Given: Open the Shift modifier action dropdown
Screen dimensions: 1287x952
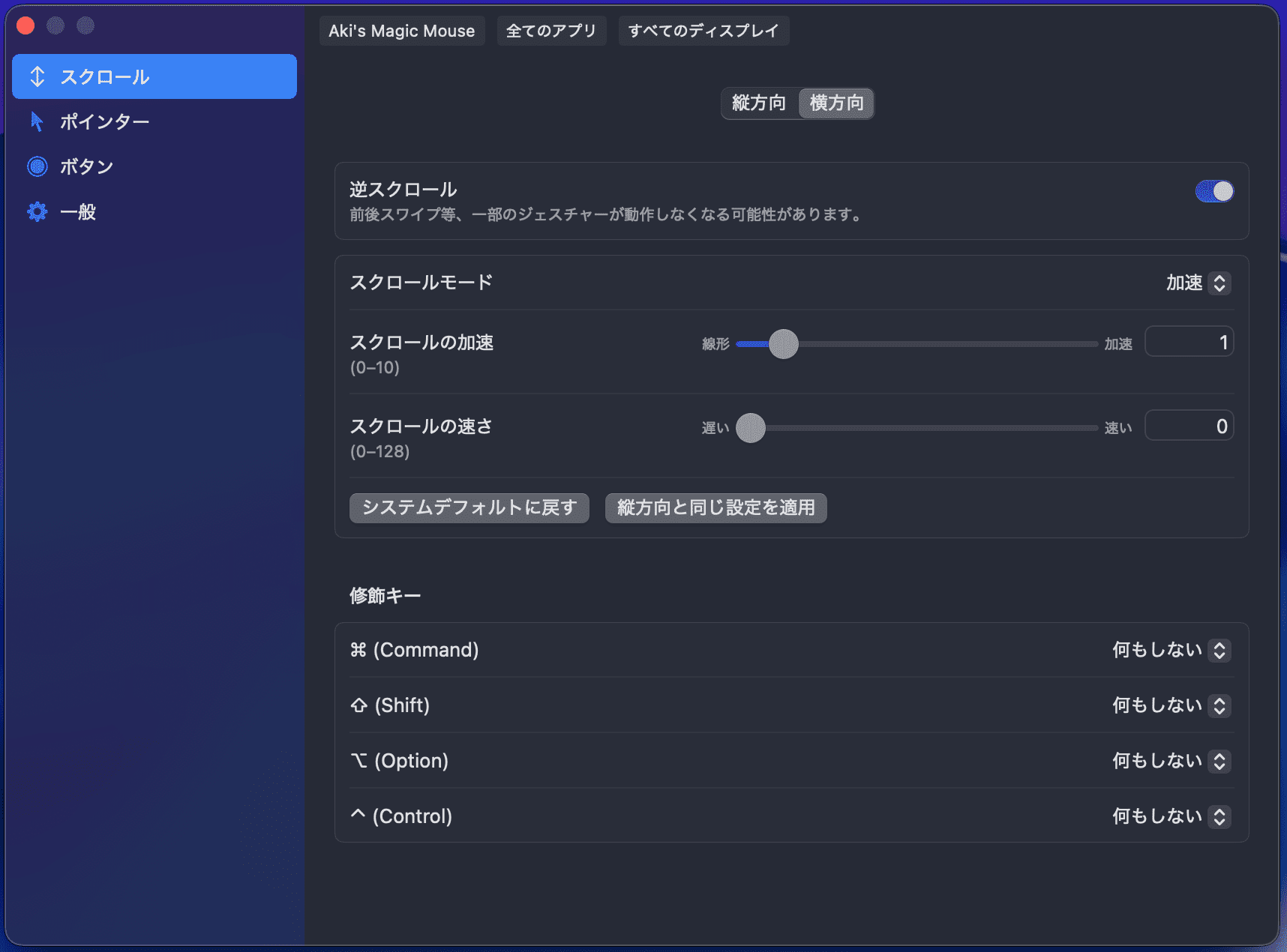Looking at the screenshot, I should click(1171, 705).
